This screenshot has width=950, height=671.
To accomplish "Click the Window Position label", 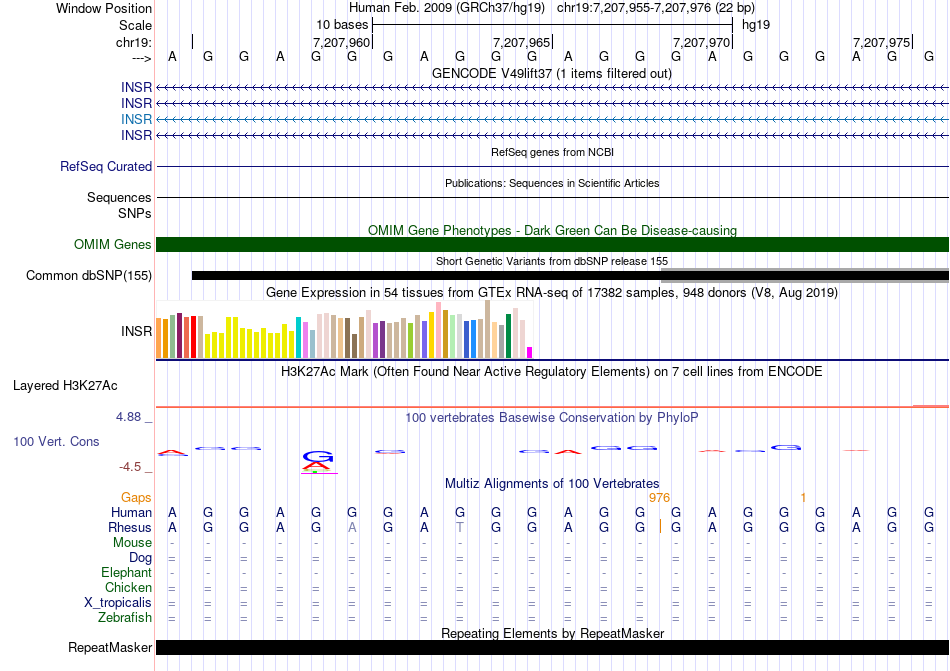I will click(104, 8).
